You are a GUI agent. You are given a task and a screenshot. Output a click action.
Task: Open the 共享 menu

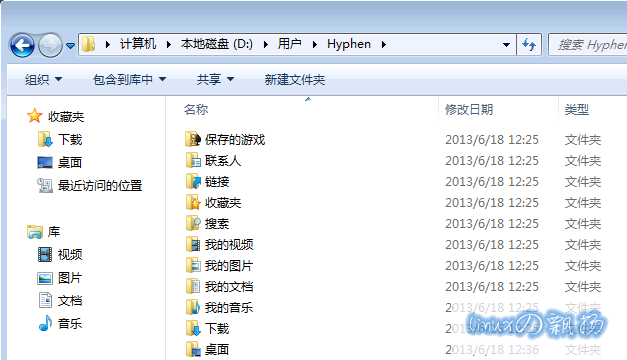click(x=215, y=80)
